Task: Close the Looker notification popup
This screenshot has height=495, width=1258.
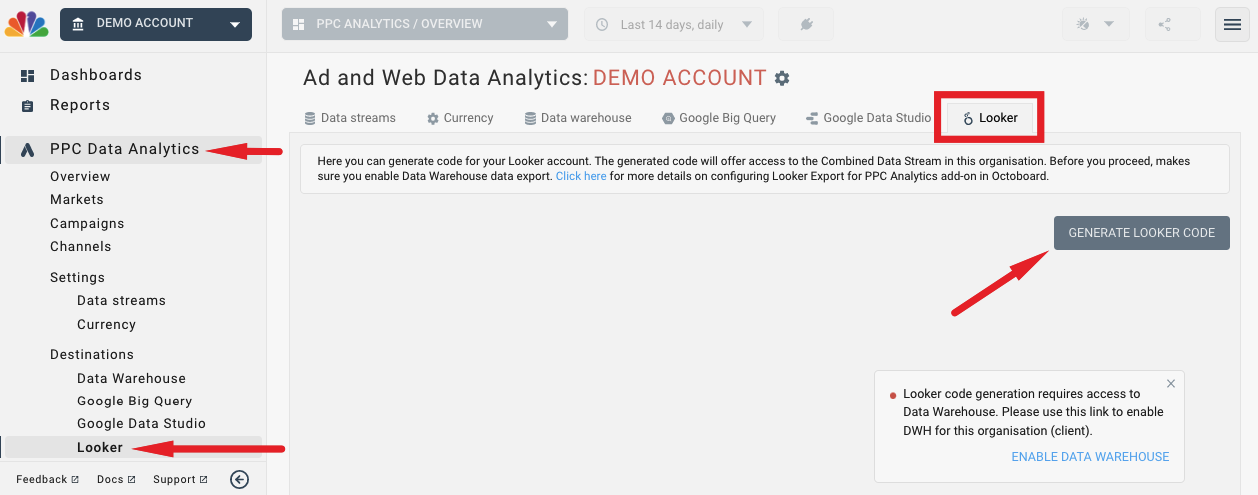Action: (x=1171, y=383)
